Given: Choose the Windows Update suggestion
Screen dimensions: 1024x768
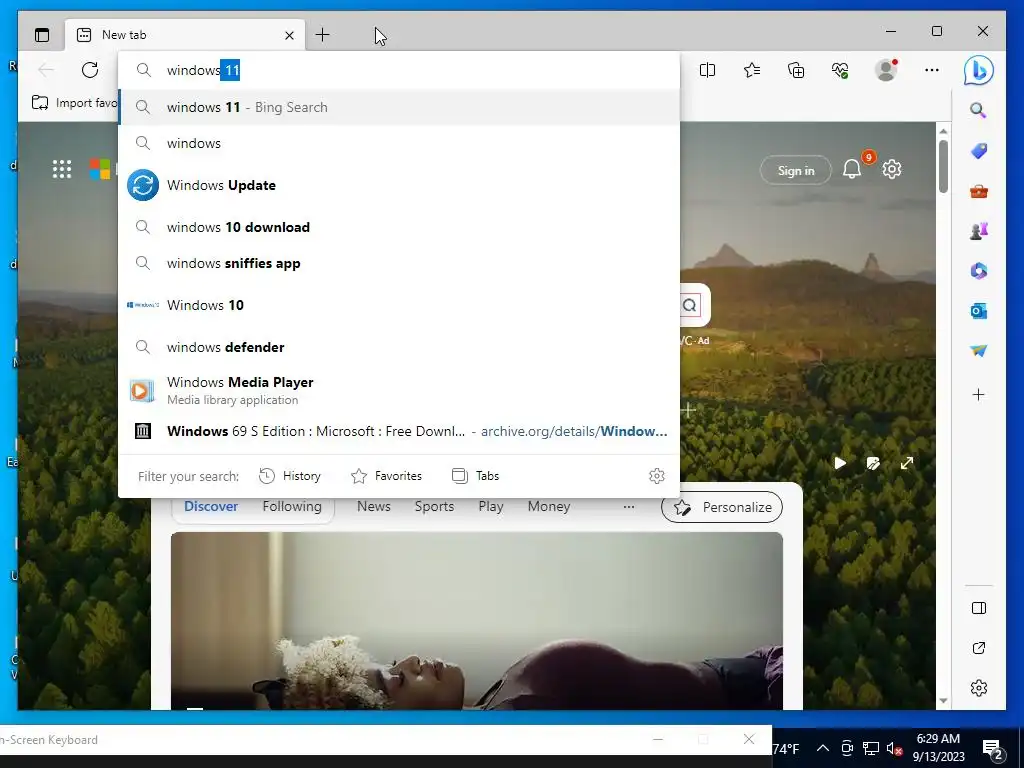Looking at the screenshot, I should [399, 185].
